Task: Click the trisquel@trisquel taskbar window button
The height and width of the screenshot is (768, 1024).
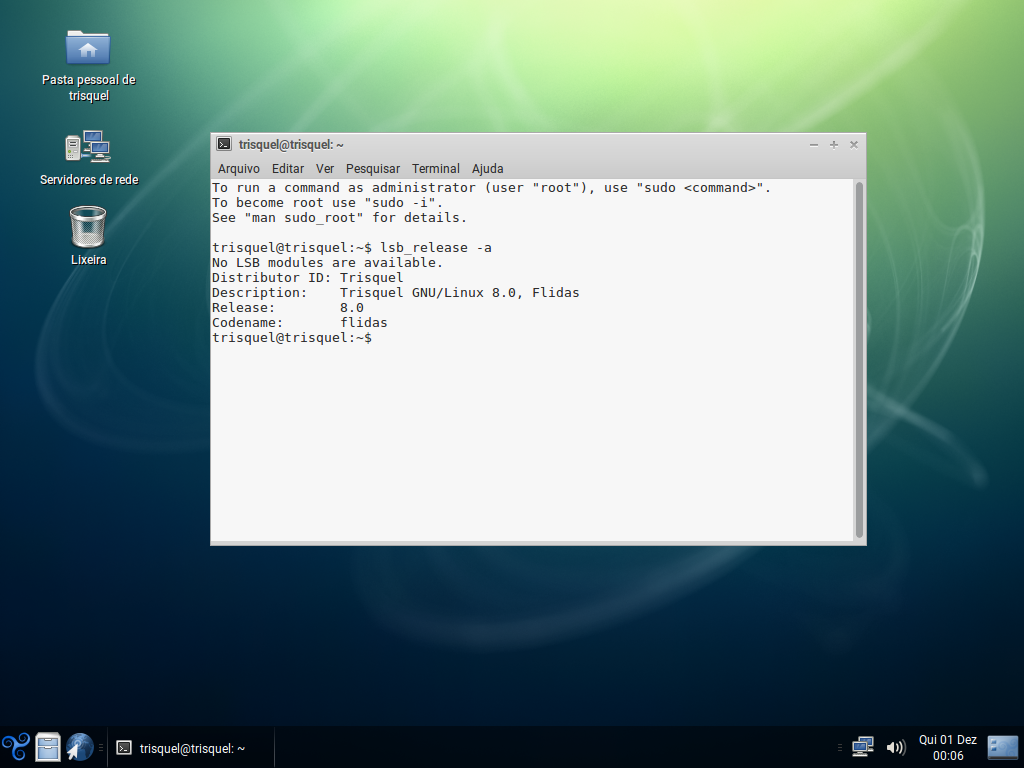Action: pyautogui.click(x=190, y=748)
